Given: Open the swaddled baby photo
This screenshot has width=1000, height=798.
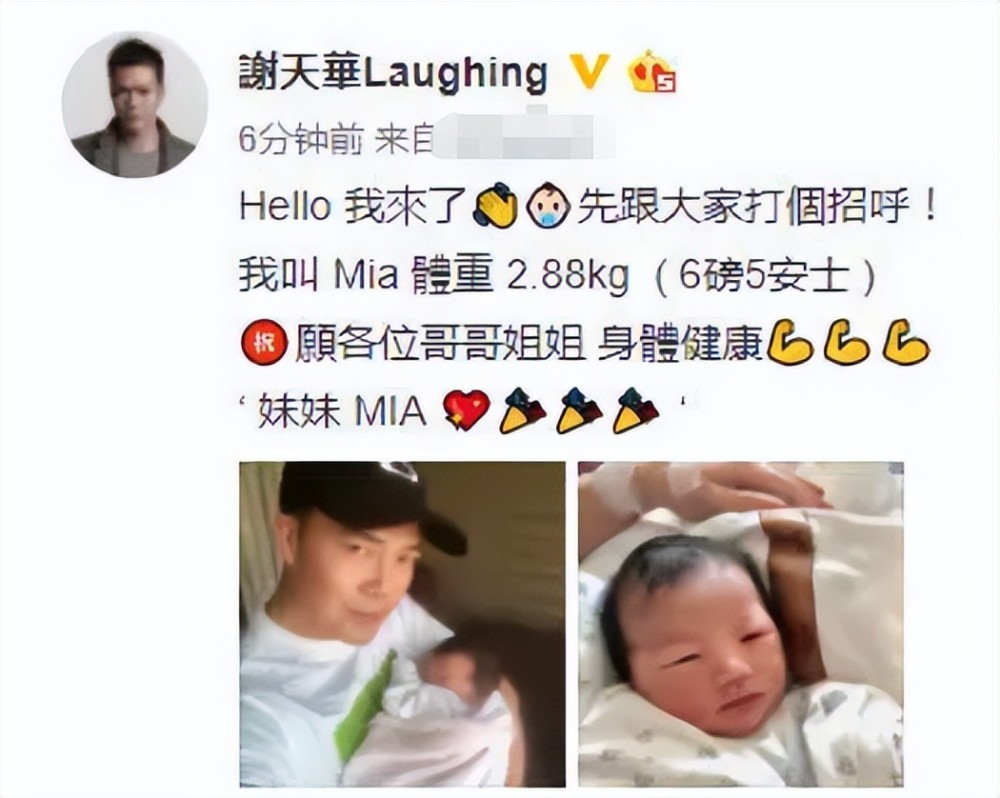Looking at the screenshot, I should [741, 624].
